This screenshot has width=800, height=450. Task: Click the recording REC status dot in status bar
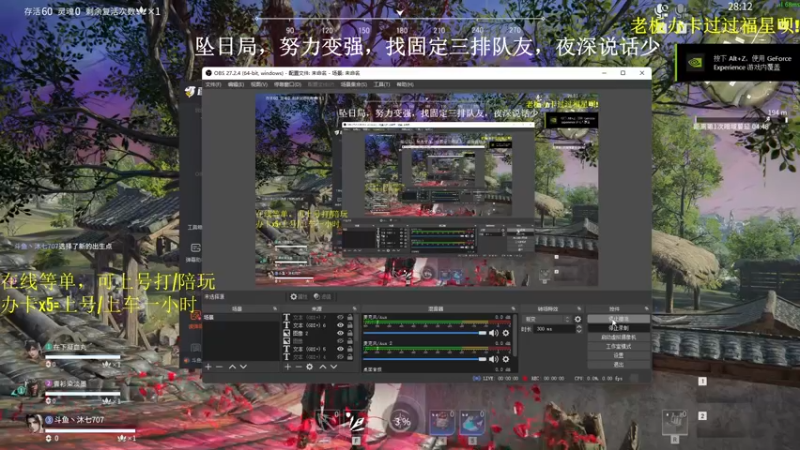click(x=525, y=378)
